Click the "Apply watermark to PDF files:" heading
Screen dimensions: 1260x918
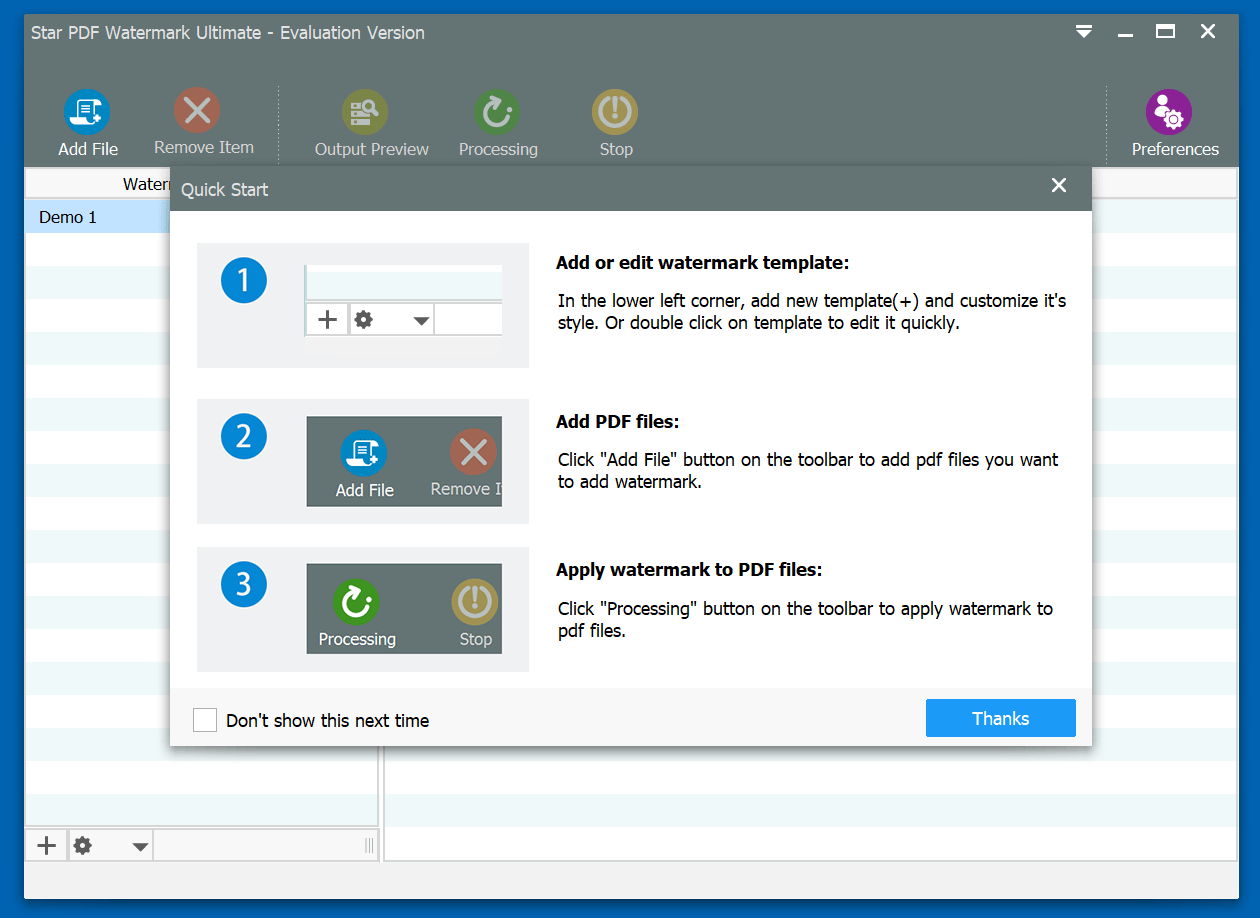tap(689, 570)
